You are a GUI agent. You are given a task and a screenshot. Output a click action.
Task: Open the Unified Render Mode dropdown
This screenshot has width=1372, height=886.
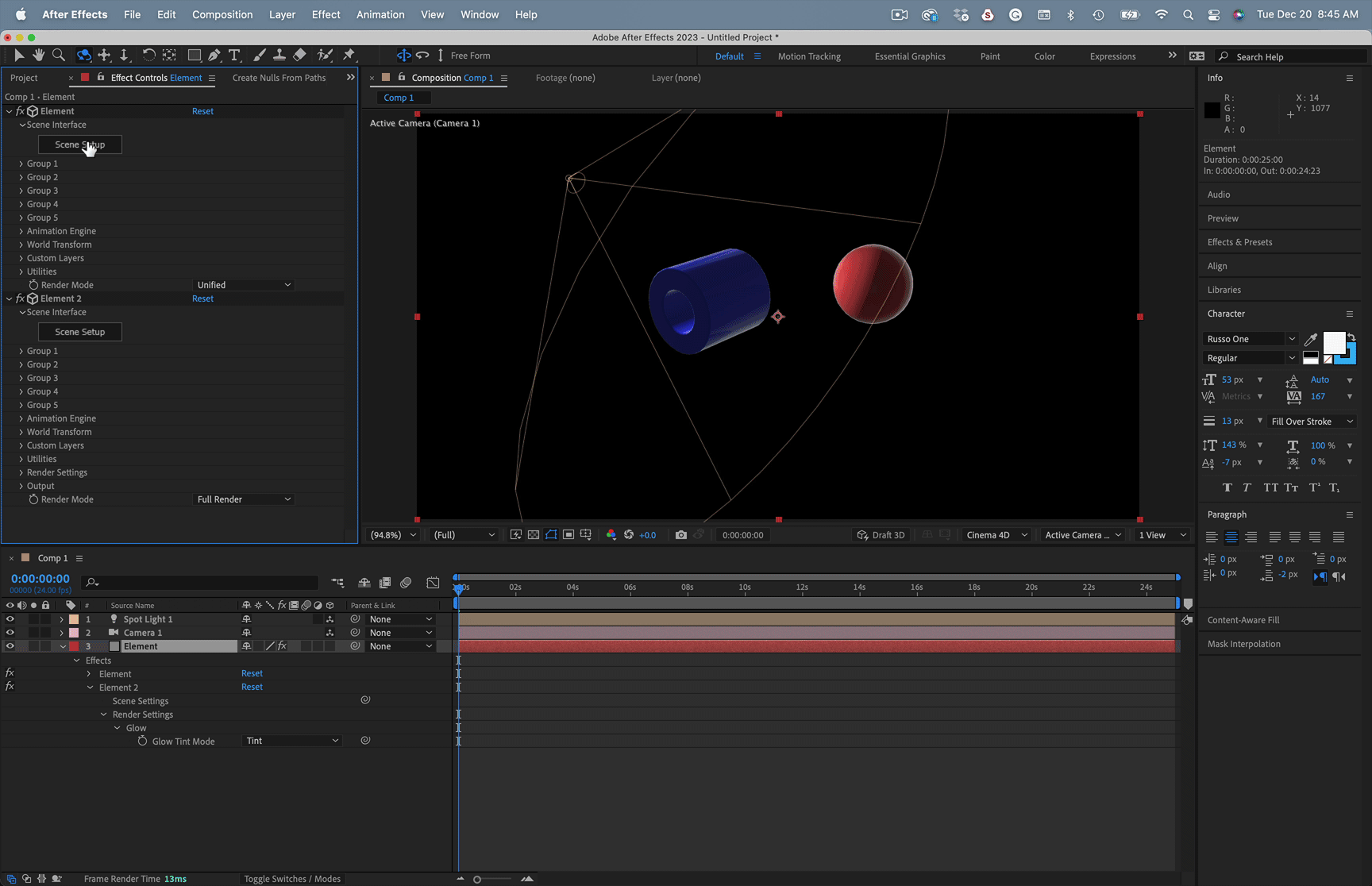[x=244, y=285]
